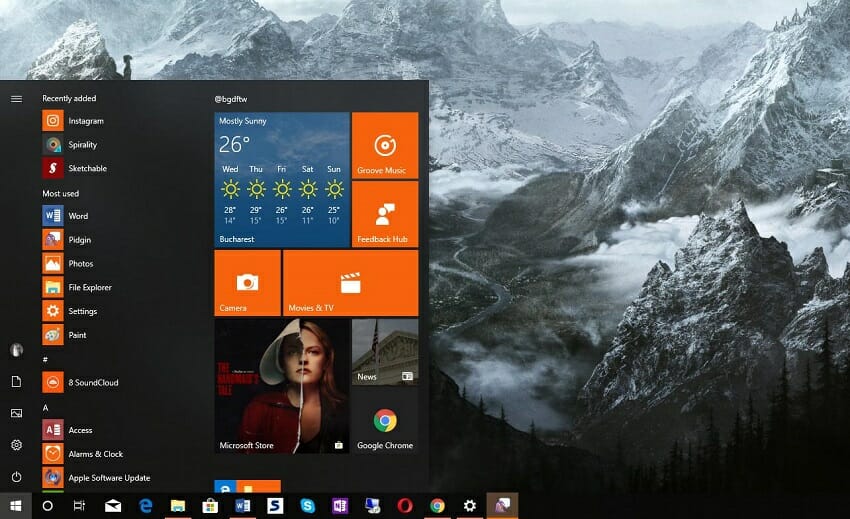Open the Groove Music tile
Viewport: 850px width, 519px height.
pos(385,144)
